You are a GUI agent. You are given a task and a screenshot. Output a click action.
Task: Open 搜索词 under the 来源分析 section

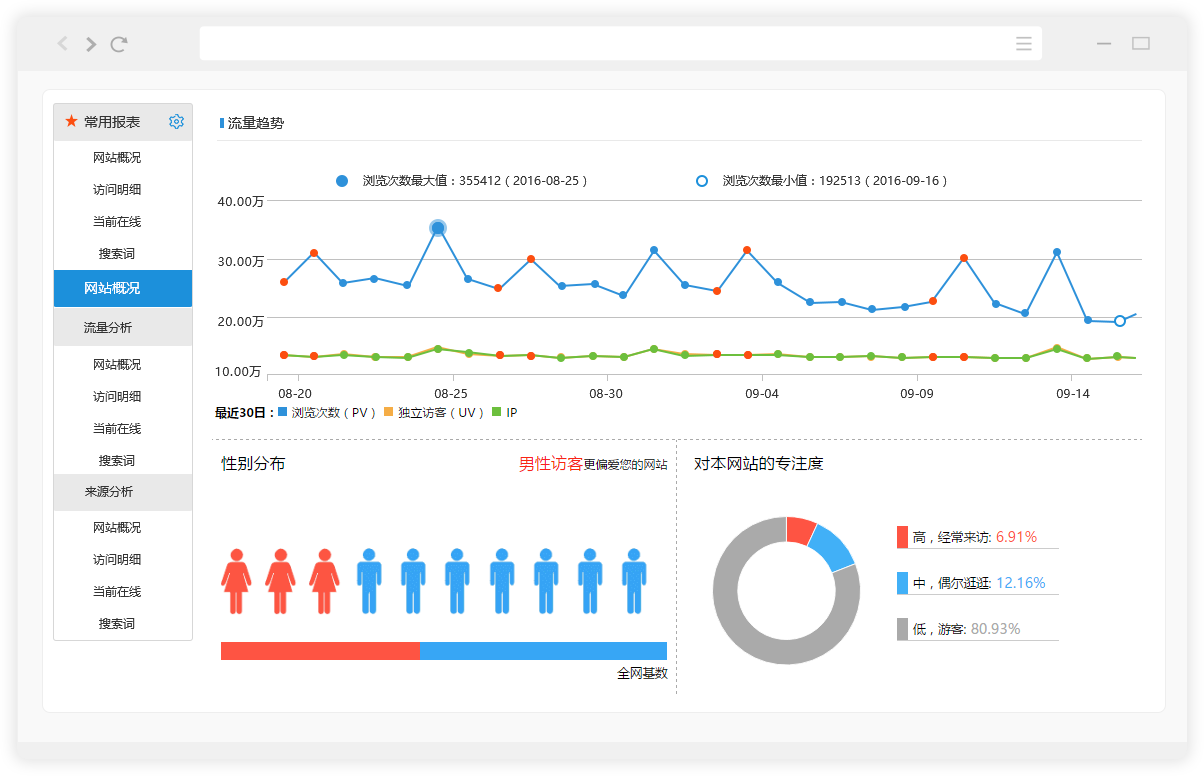tap(116, 624)
